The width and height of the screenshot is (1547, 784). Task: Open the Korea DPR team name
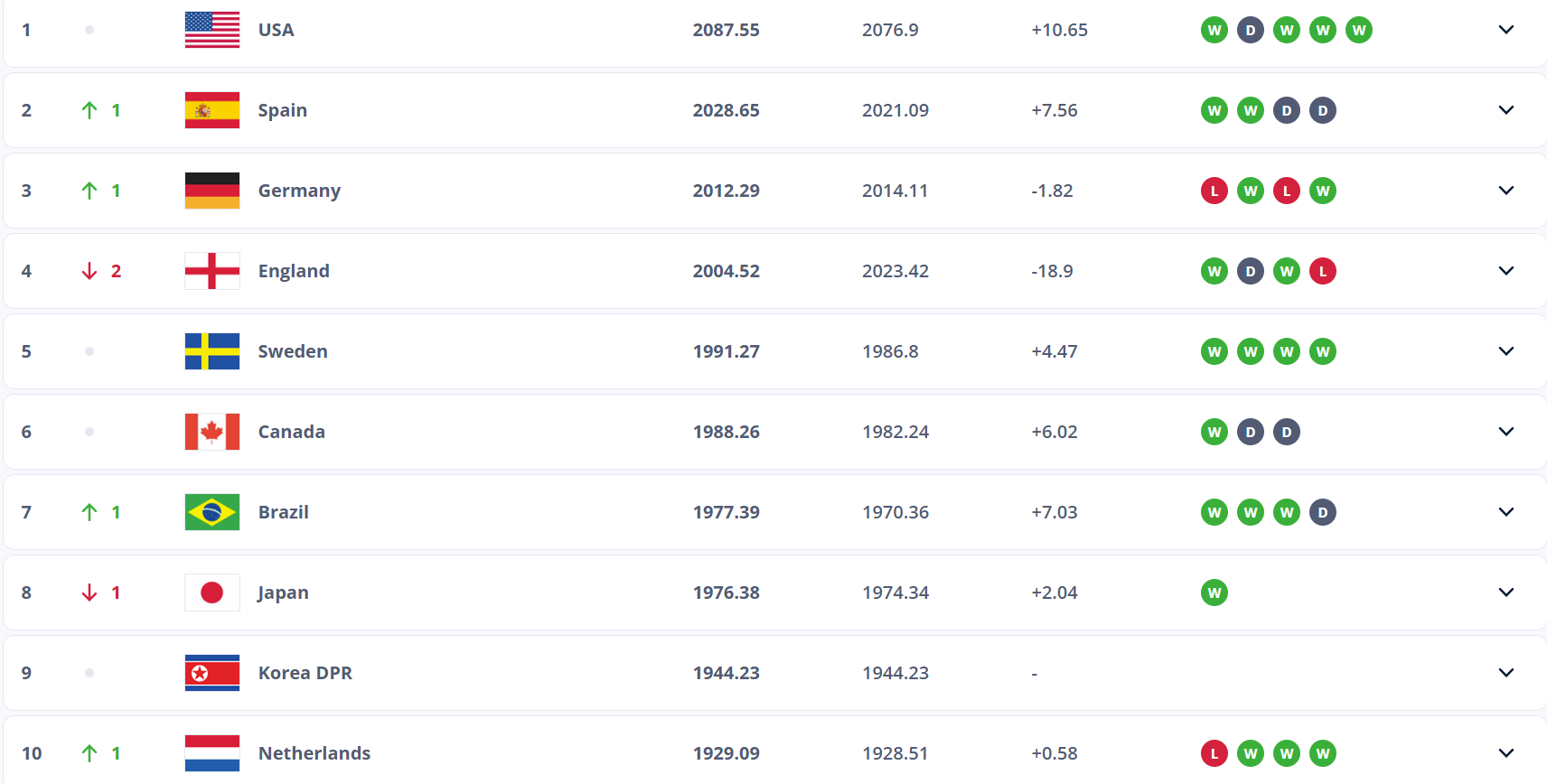(305, 673)
